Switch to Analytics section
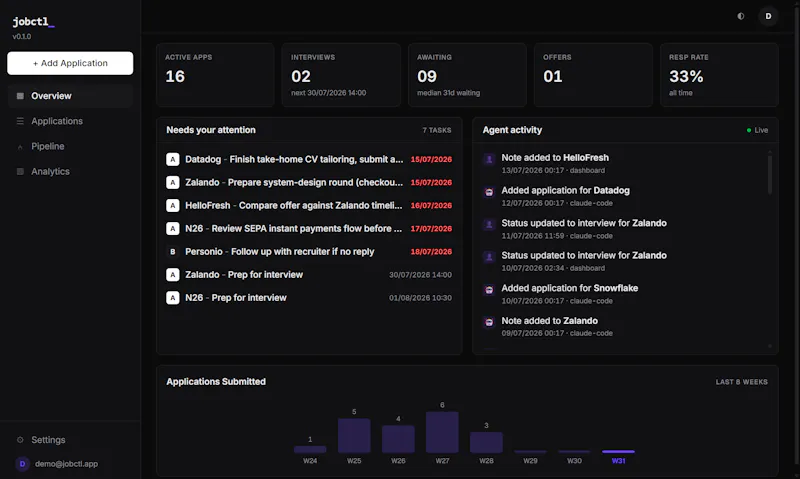Viewport: 800px width, 479px height. 70,171
